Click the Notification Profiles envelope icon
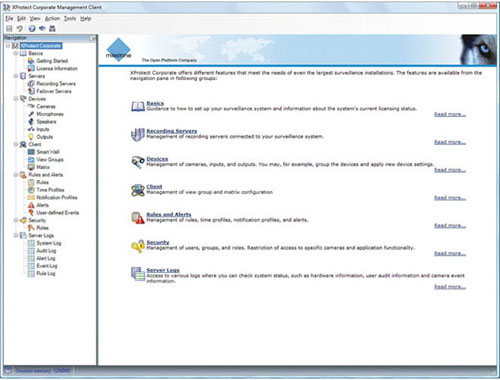Image resolution: width=500 pixels, height=380 pixels. point(31,197)
